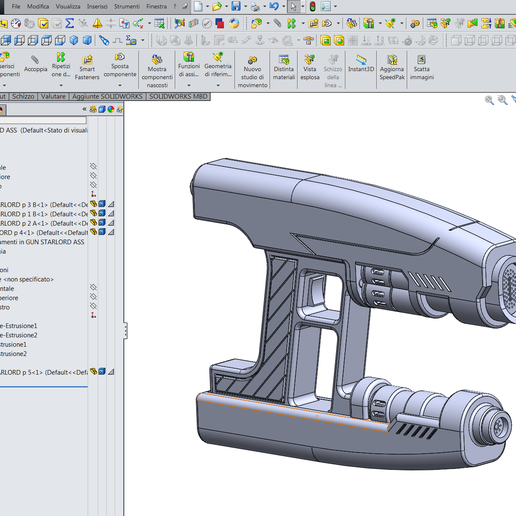Open the File menu
516x516 pixels.
pos(16,6)
